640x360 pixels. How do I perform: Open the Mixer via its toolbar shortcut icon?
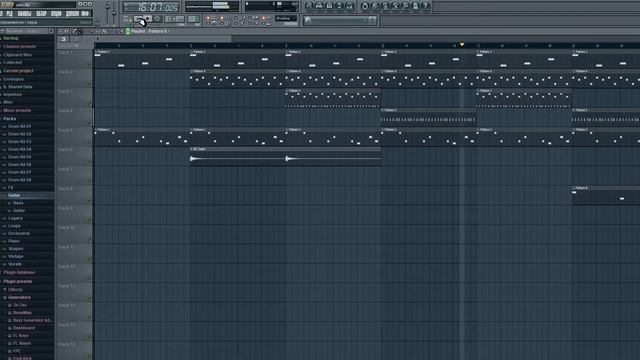click(x=350, y=6)
